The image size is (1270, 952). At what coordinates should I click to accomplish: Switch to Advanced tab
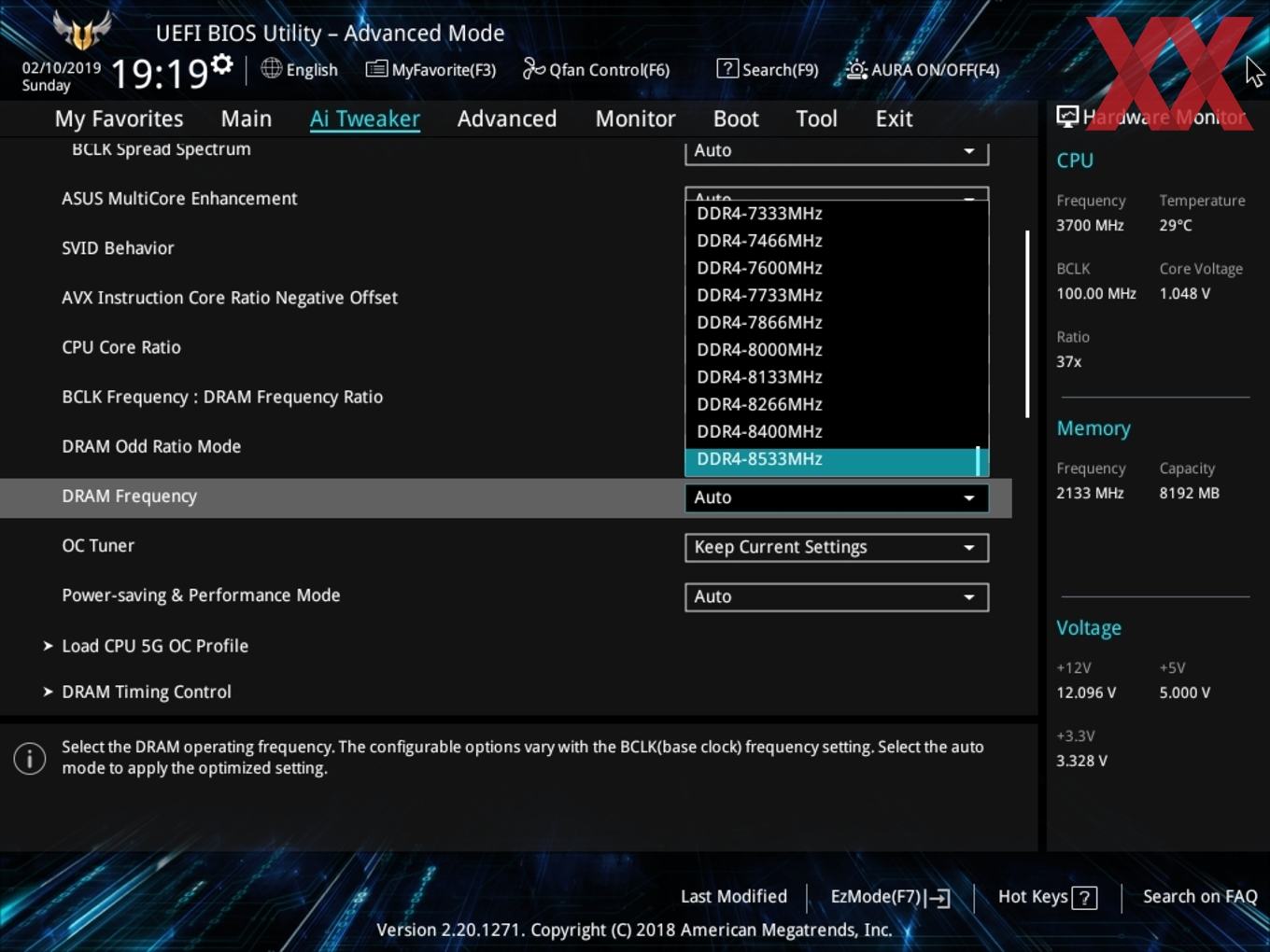[507, 119]
